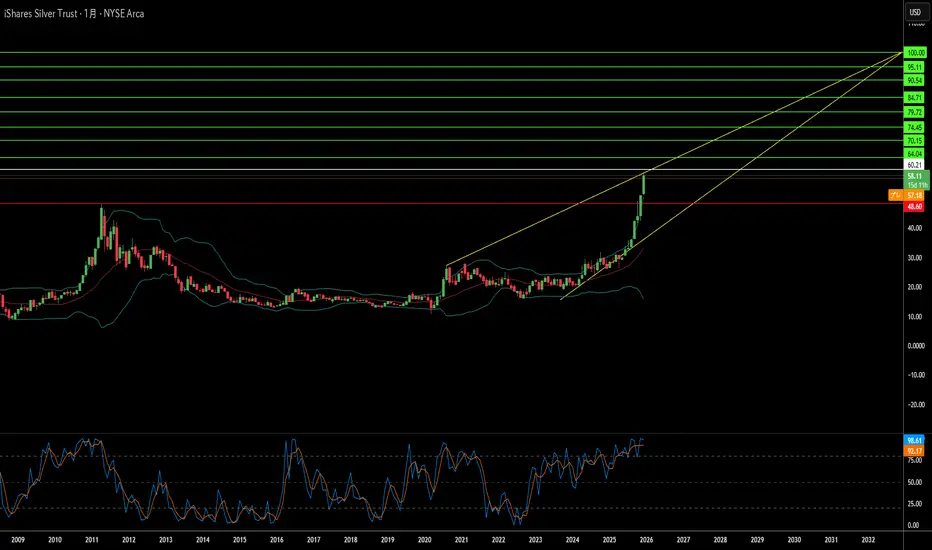The width and height of the screenshot is (932, 550).
Task: Click the 2030 year on time axis
Action: [794, 540]
